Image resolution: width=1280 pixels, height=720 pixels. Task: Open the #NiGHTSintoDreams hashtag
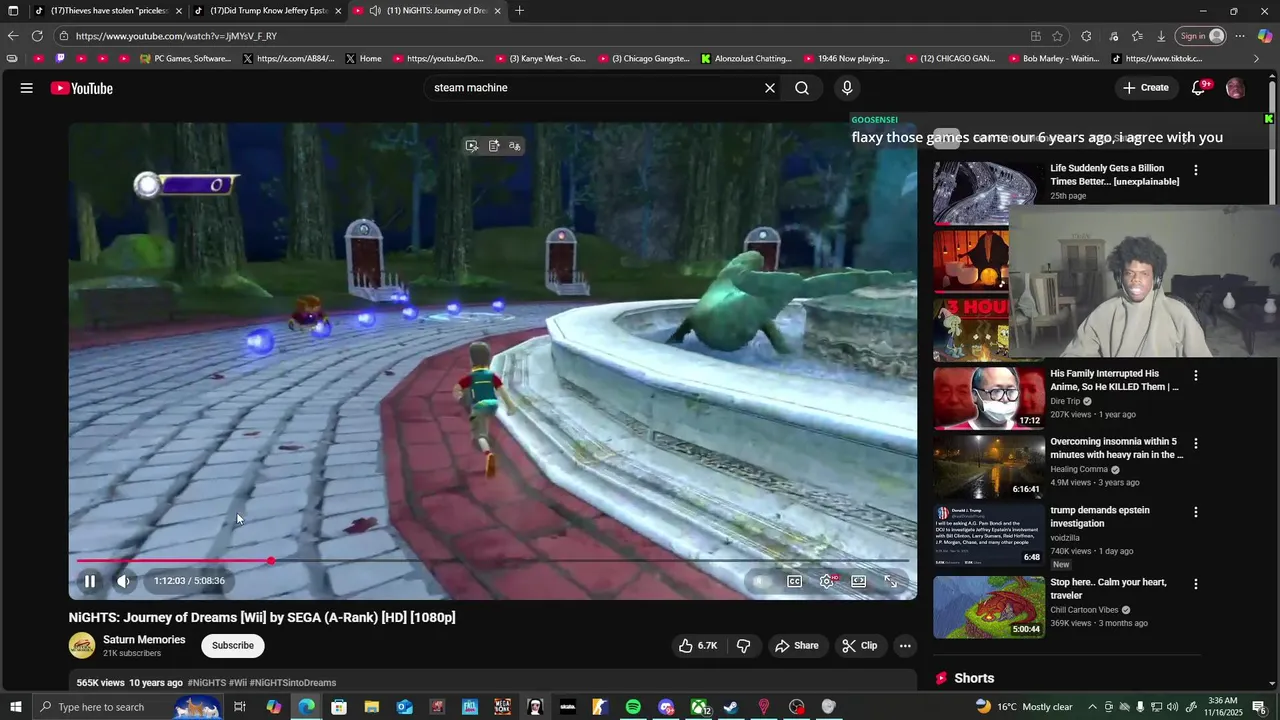(293, 683)
